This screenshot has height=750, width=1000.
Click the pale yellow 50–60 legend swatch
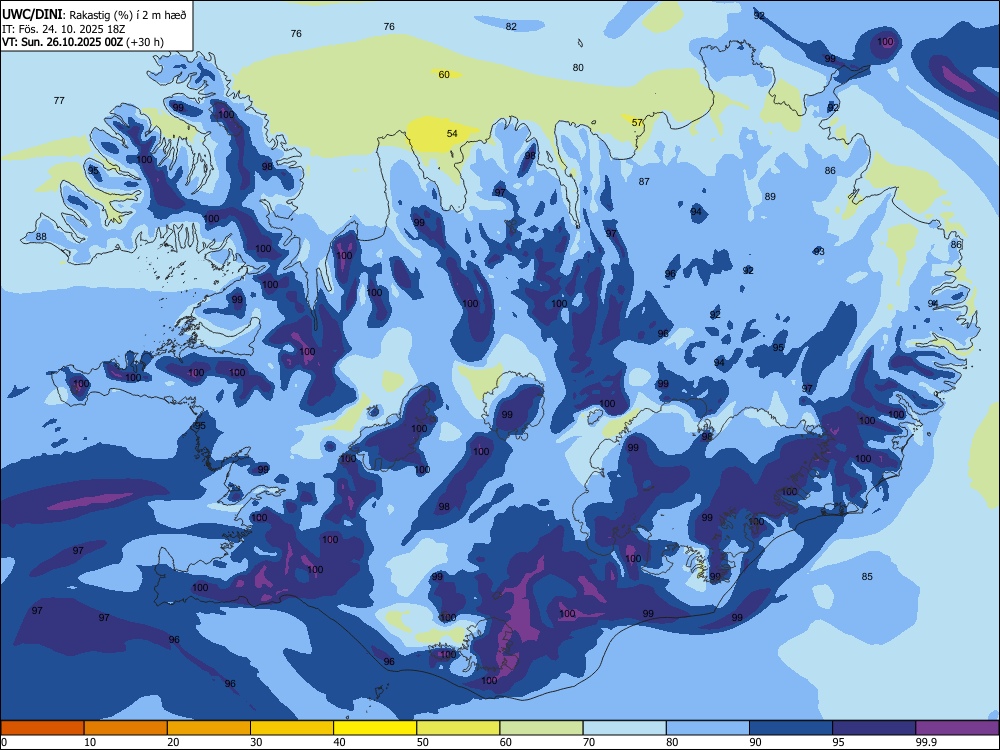(458, 728)
